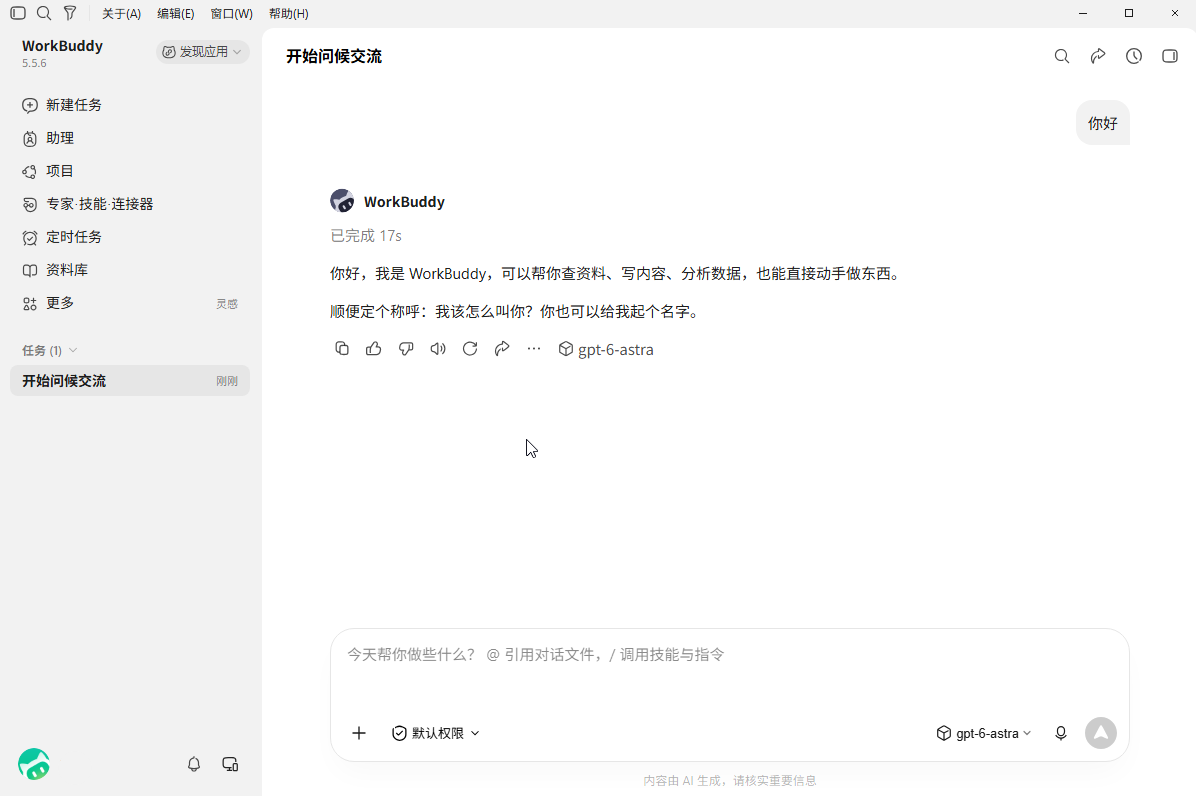Open notifications bell icon
Image resolution: width=1196 pixels, height=796 pixels.
pyautogui.click(x=194, y=764)
